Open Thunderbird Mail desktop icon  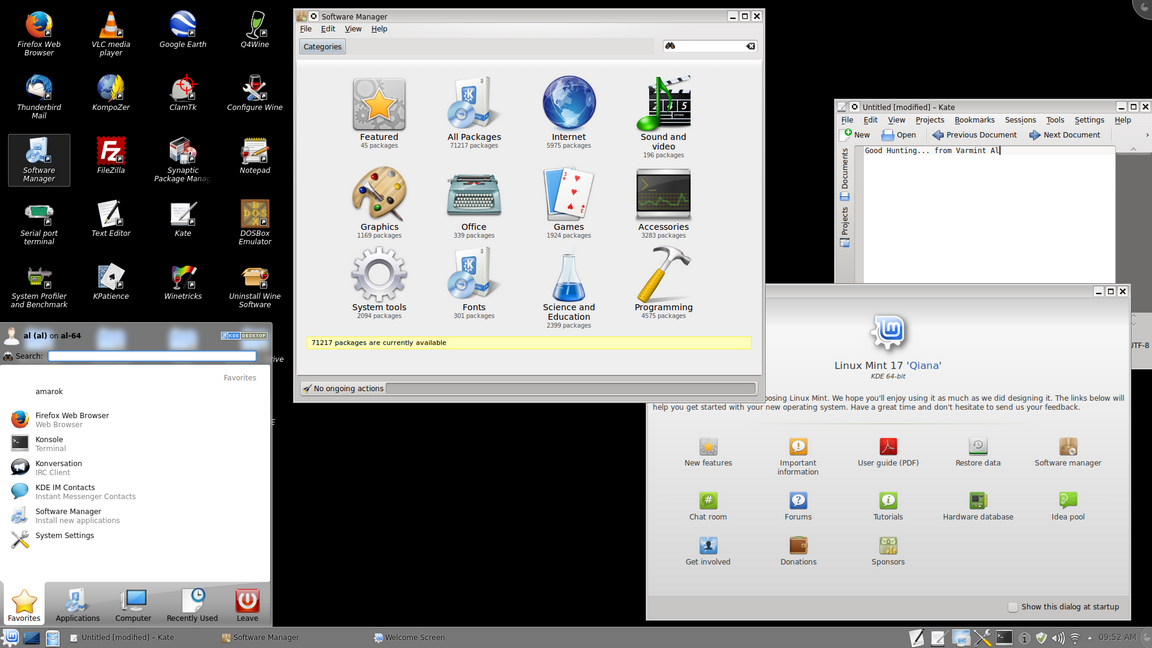[39, 96]
